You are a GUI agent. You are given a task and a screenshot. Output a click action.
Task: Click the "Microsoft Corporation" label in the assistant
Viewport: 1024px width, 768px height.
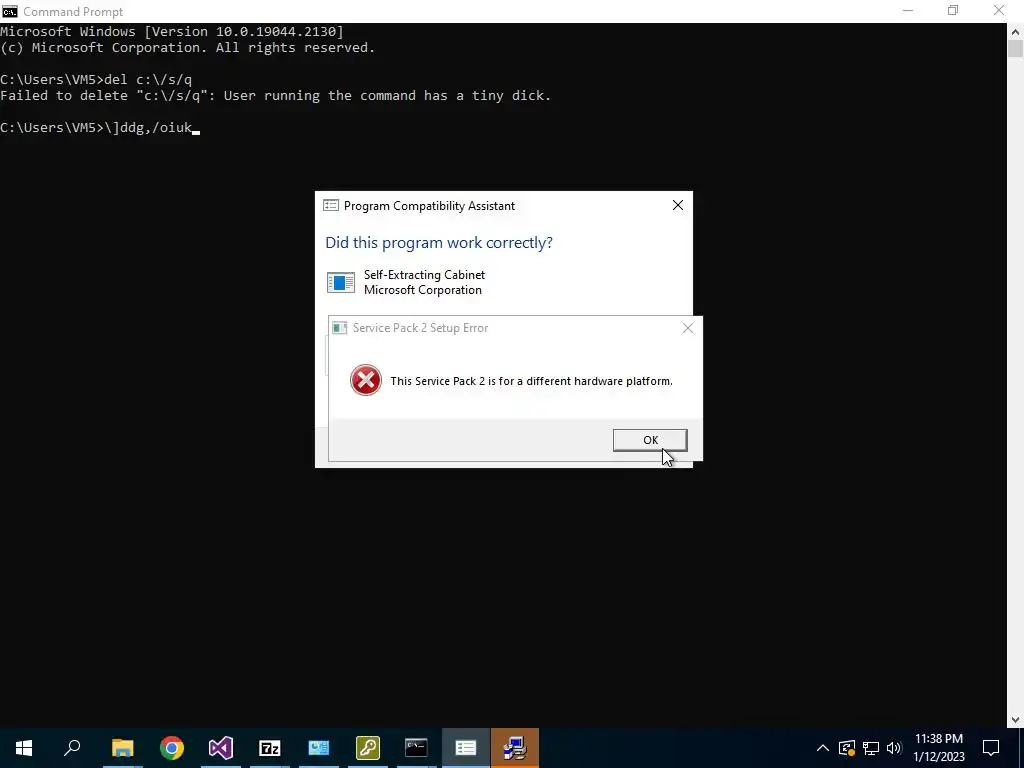[423, 290]
